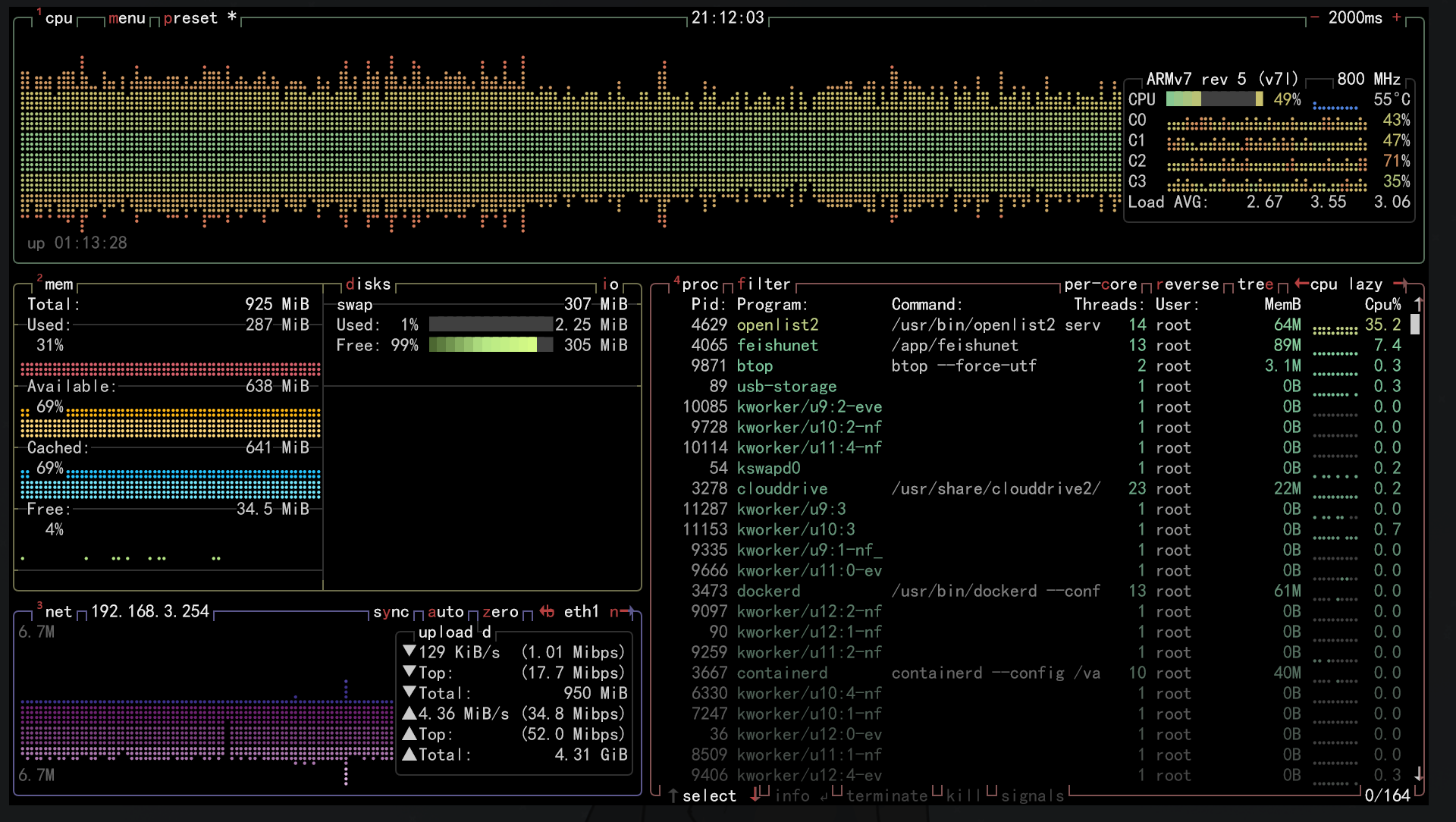Image resolution: width=1456 pixels, height=822 pixels.
Task: Click the Pid column header
Action: (x=708, y=305)
